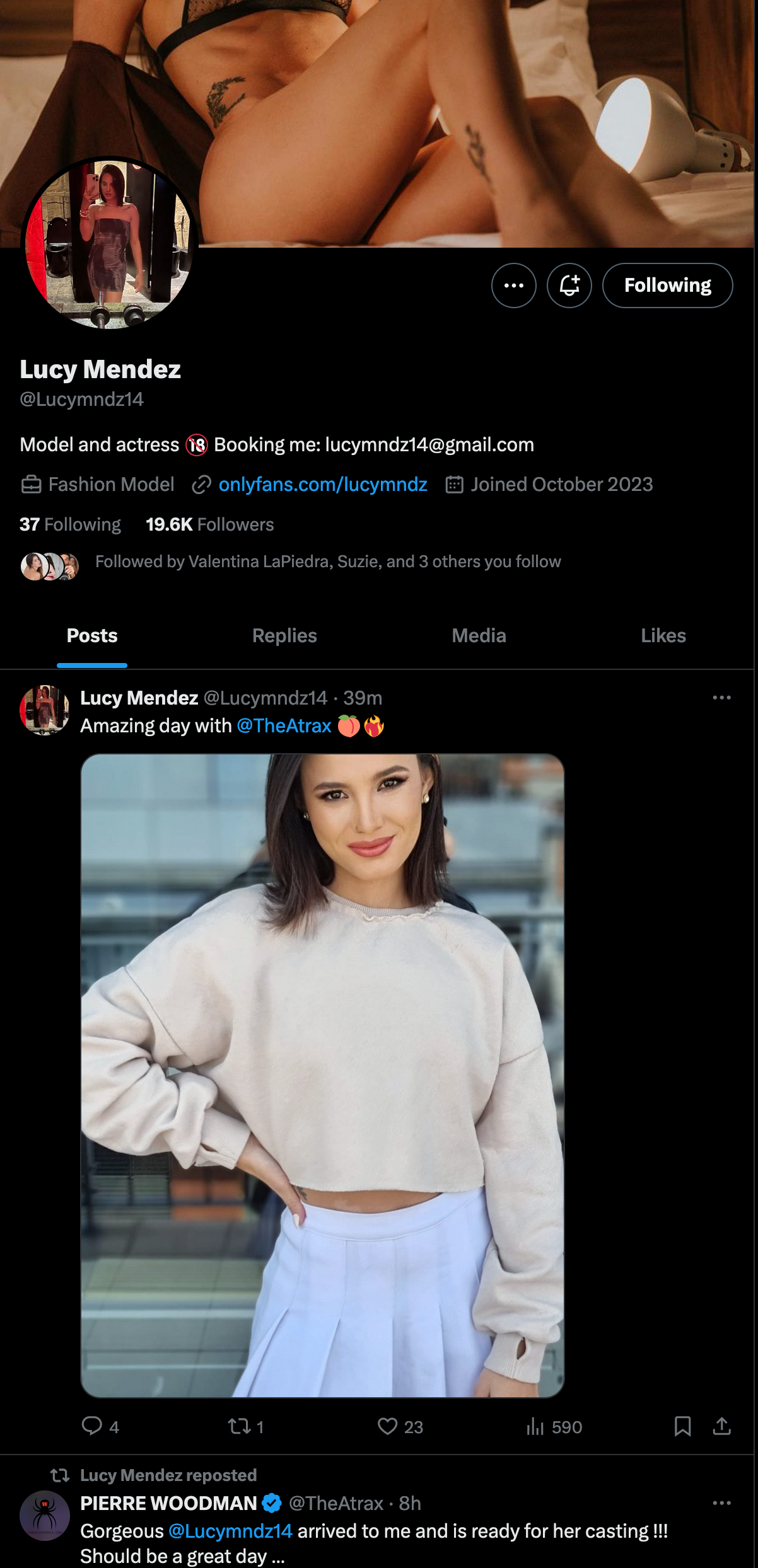This screenshot has height=1568, width=758.
Task: Open the post's photo attachment
Action: click(x=322, y=1075)
